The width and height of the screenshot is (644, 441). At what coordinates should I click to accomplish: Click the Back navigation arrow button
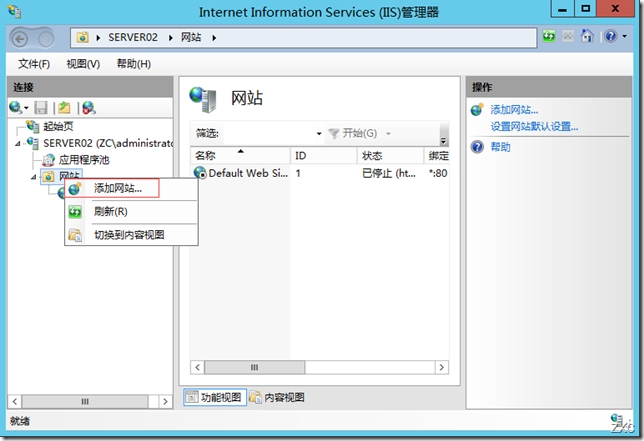pyautogui.click(x=19, y=39)
